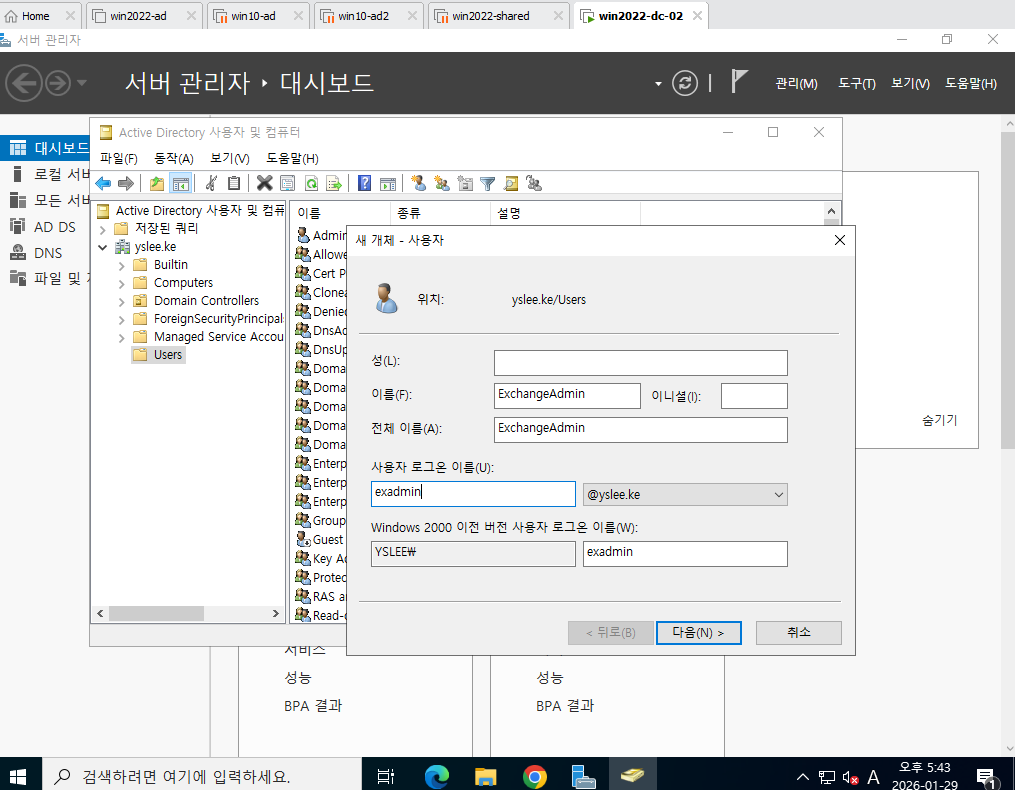Open filter options funnel icon
1015x790 pixels.
[487, 184]
